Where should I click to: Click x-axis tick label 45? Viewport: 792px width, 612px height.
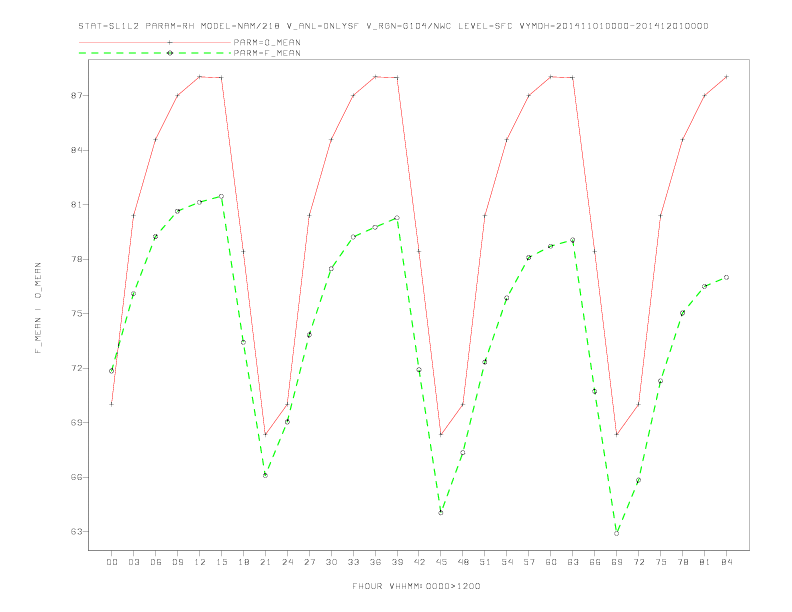point(441,562)
